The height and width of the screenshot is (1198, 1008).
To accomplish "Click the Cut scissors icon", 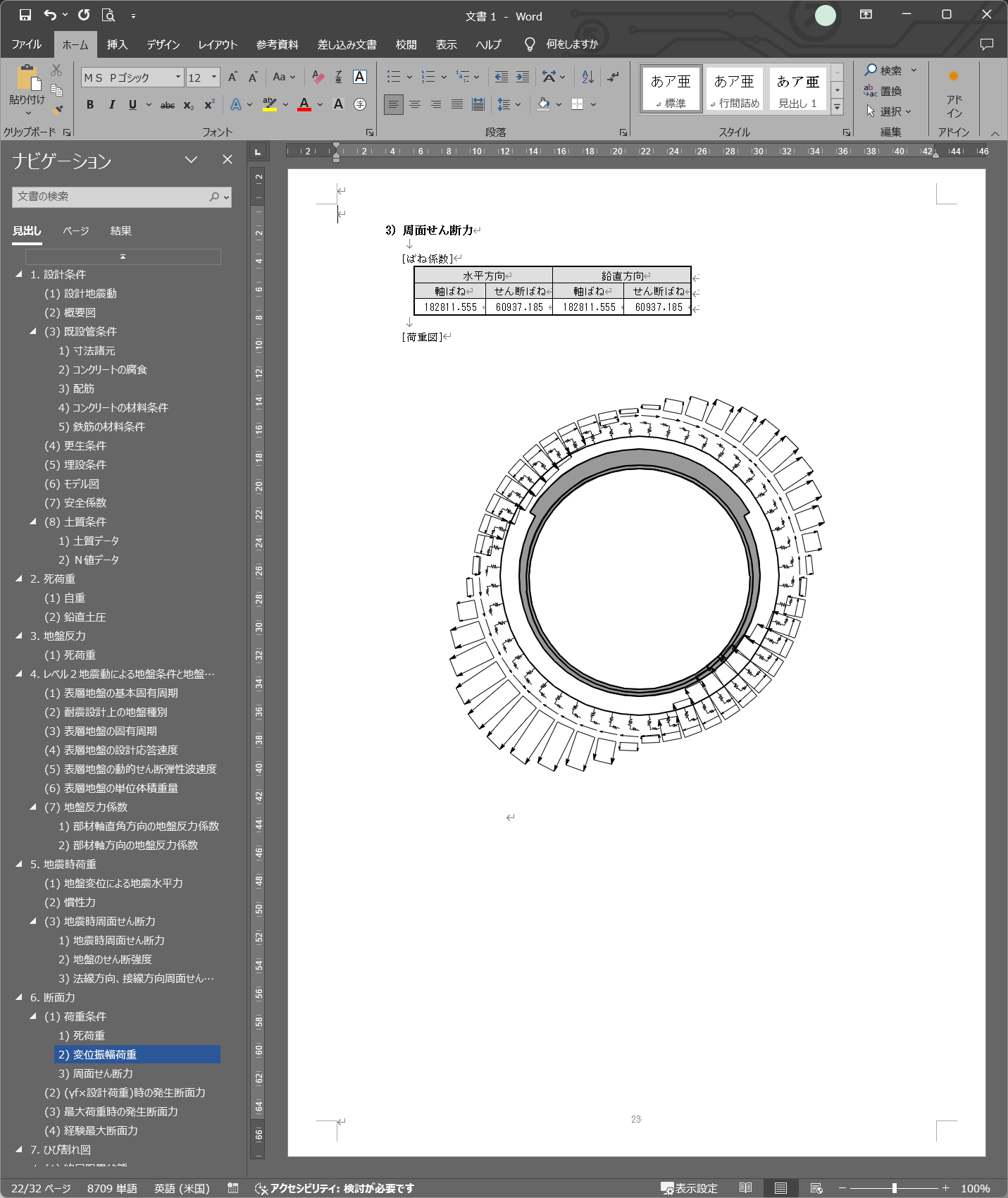I will (x=56, y=70).
